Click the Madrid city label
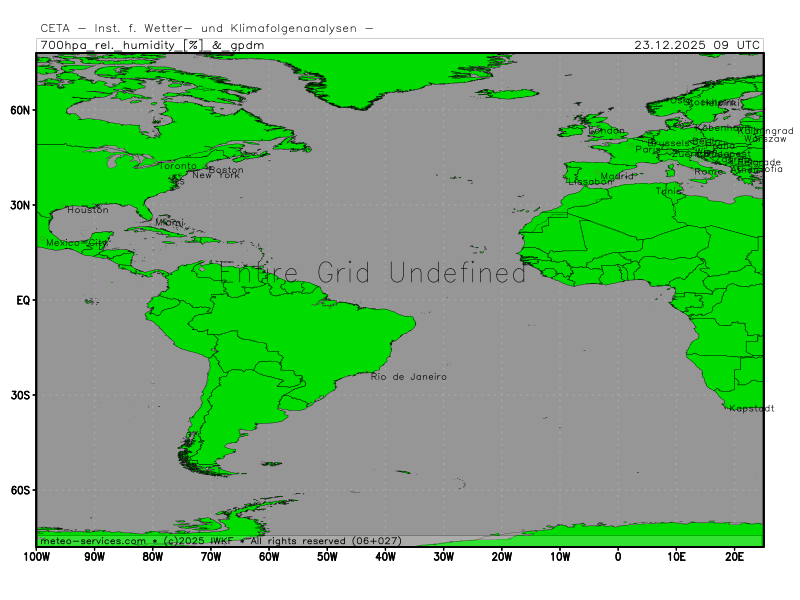This screenshot has width=800, height=600. 617,176
